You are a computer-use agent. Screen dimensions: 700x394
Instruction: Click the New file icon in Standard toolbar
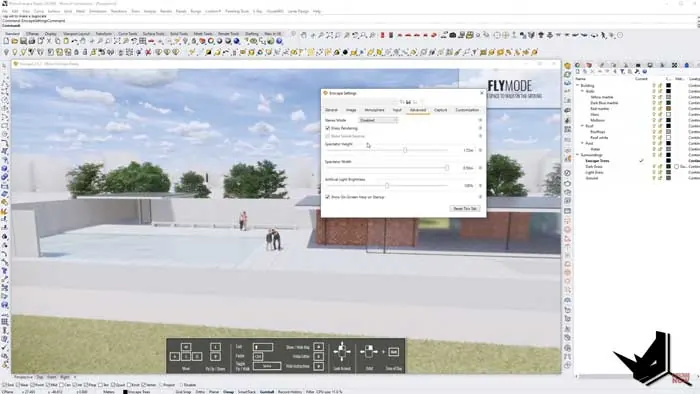pos(6,41)
